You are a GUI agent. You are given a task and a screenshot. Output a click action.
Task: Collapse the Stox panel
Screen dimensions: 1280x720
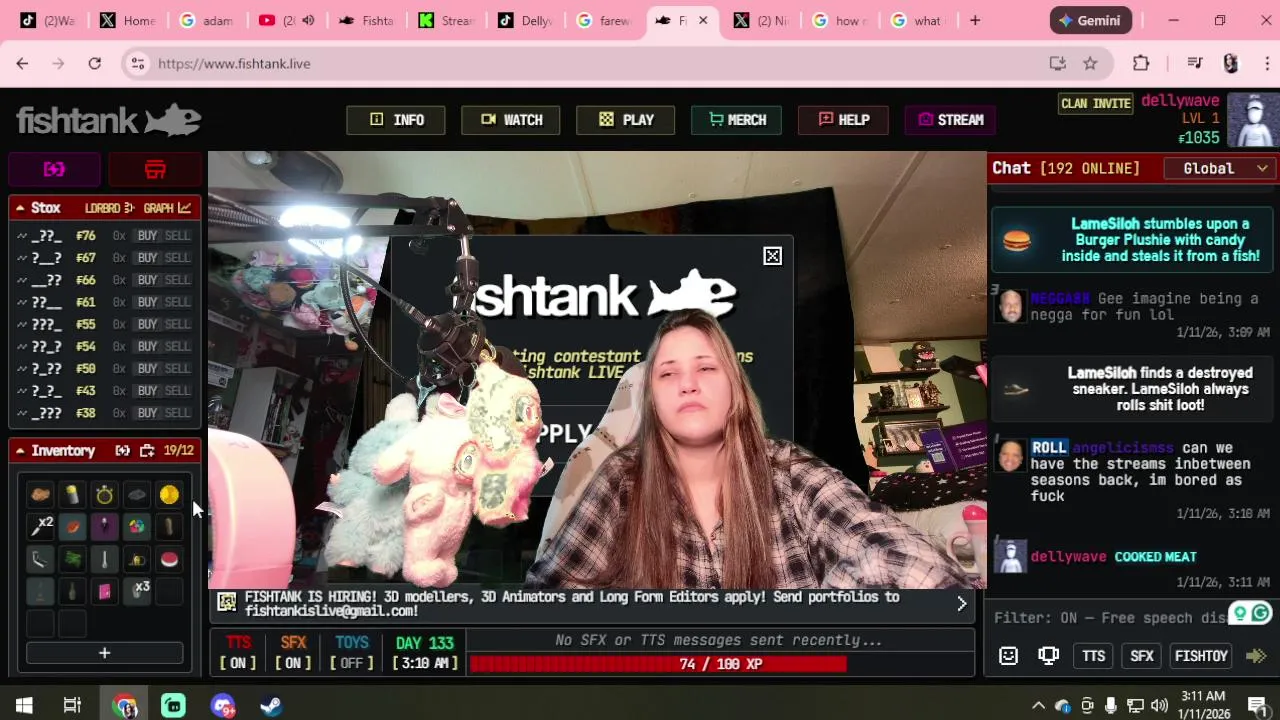click(x=19, y=208)
